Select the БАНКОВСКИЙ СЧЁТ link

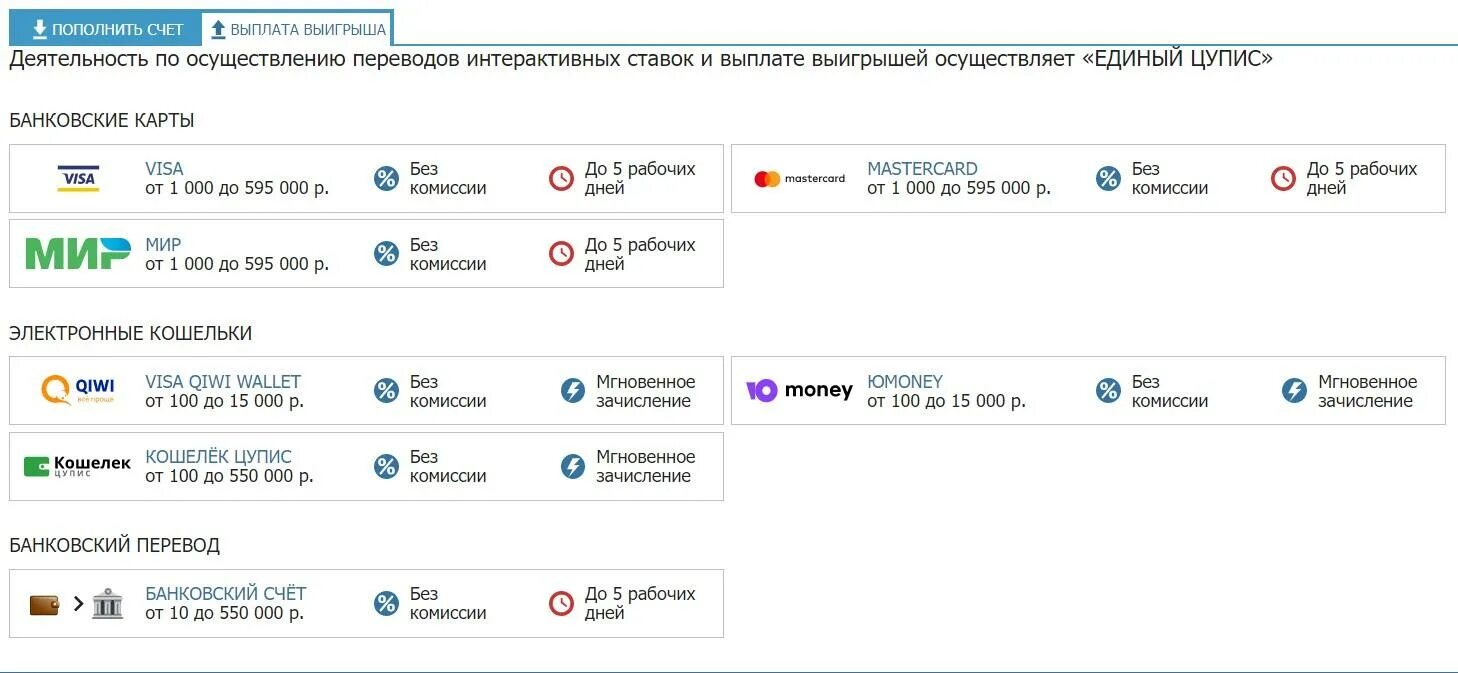226,594
